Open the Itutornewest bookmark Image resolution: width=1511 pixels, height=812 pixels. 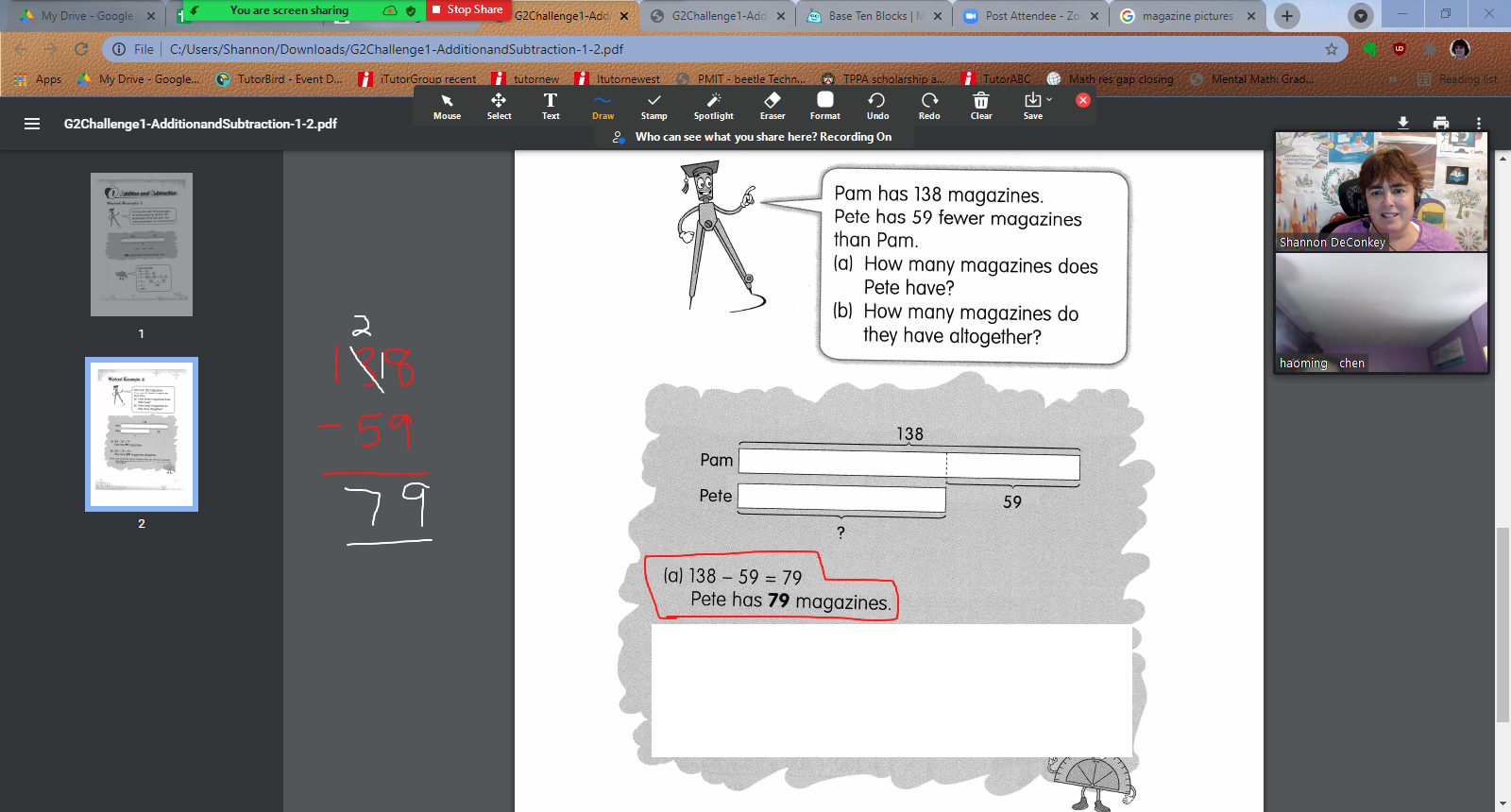(x=618, y=79)
